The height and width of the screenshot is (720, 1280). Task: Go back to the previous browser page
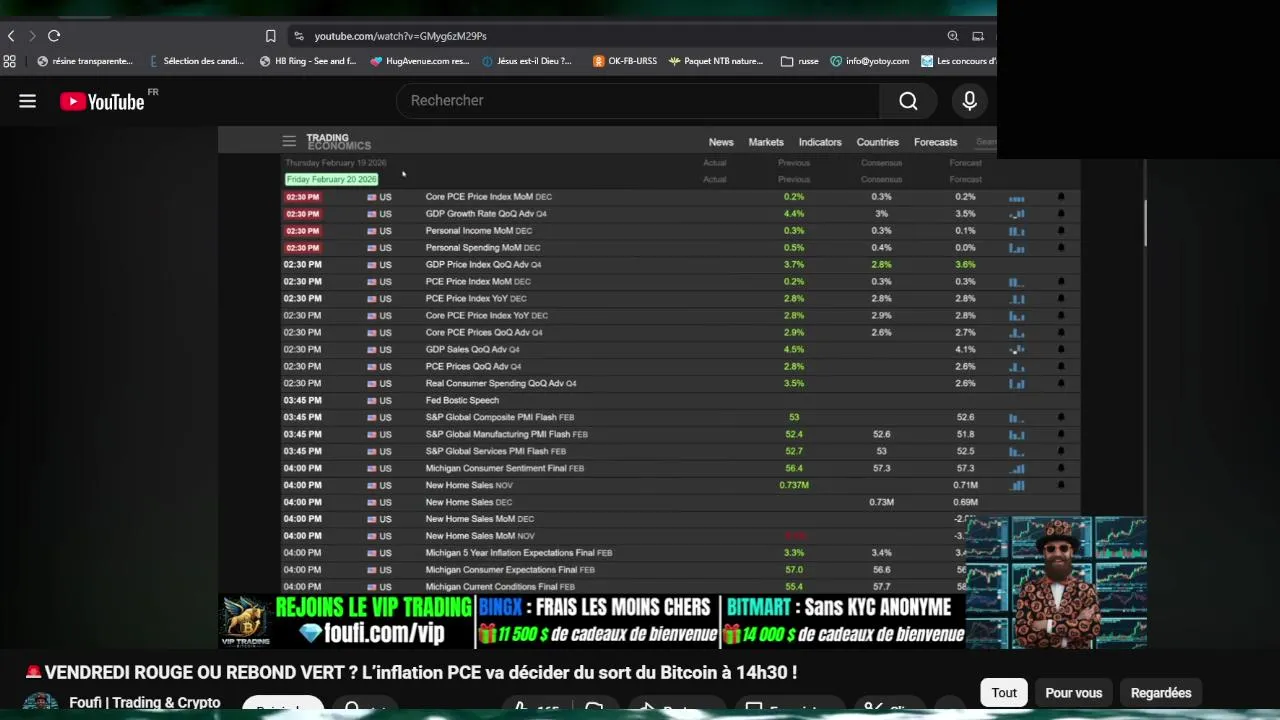[11, 36]
